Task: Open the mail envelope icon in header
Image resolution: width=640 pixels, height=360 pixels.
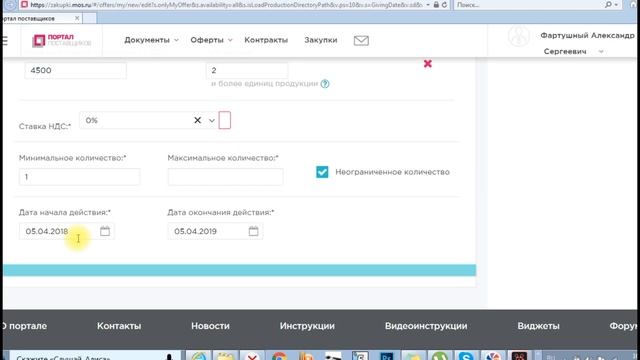Action: click(x=361, y=40)
